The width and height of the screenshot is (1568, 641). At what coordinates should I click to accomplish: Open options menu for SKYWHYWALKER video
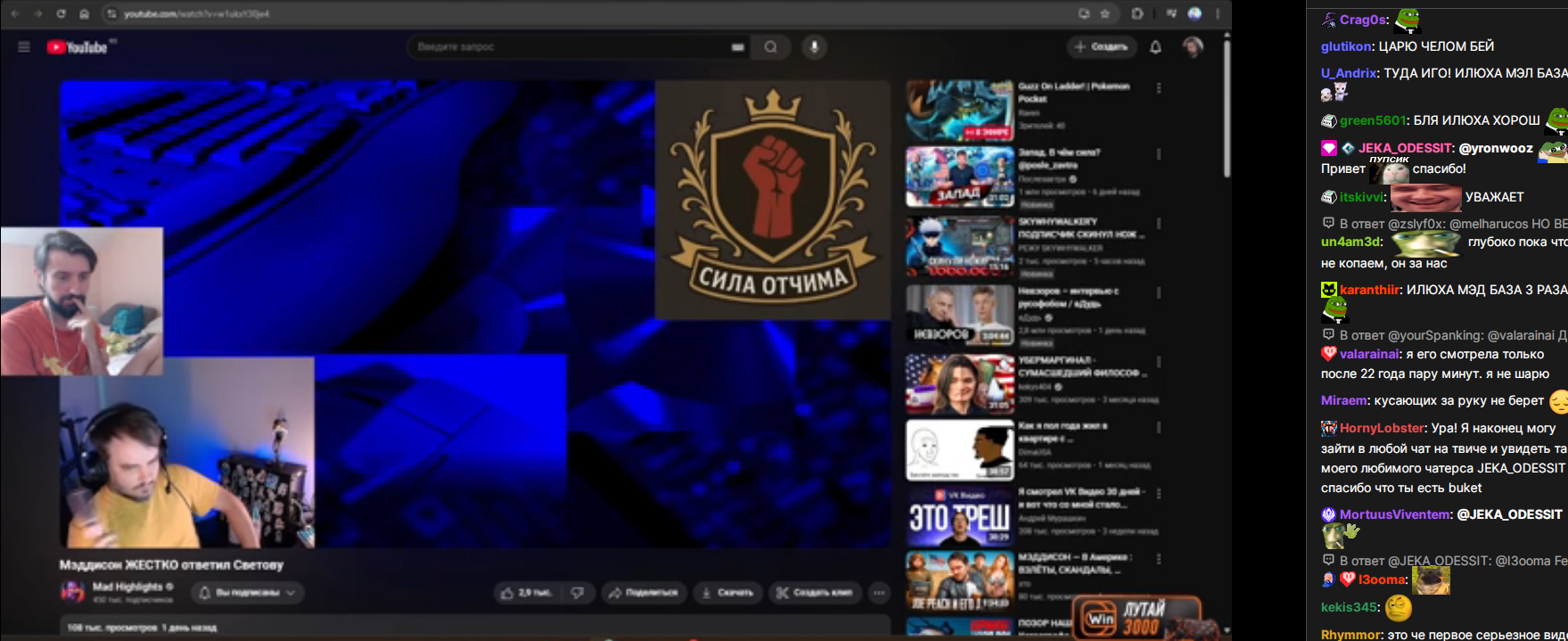1158,223
